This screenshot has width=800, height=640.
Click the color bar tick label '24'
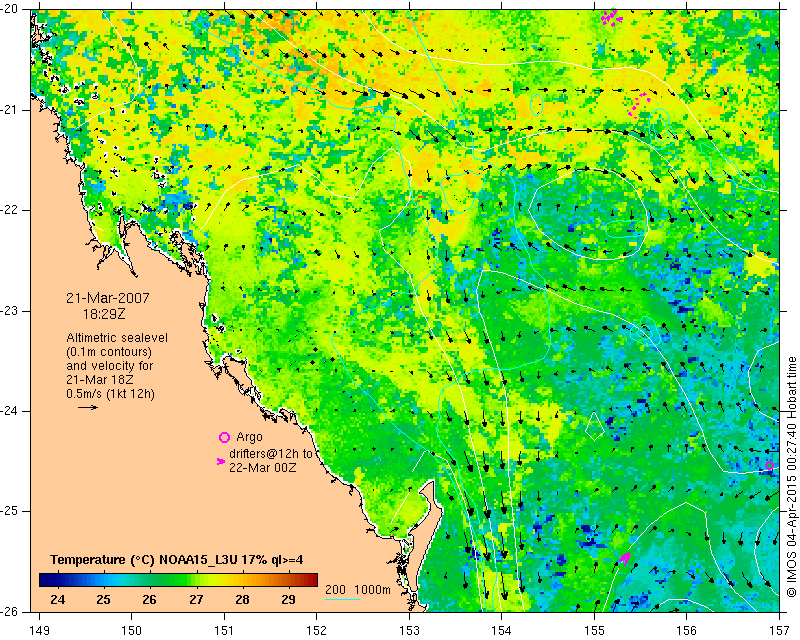click(x=58, y=600)
